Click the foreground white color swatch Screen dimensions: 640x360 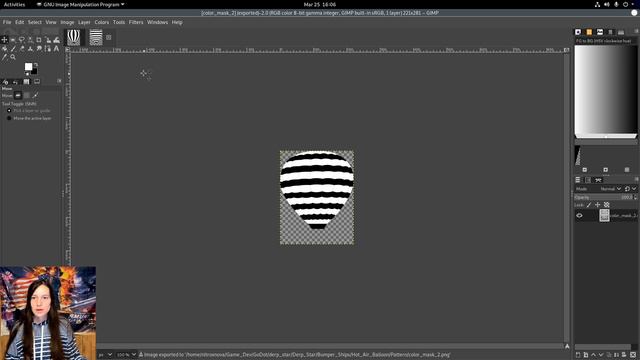28,66
